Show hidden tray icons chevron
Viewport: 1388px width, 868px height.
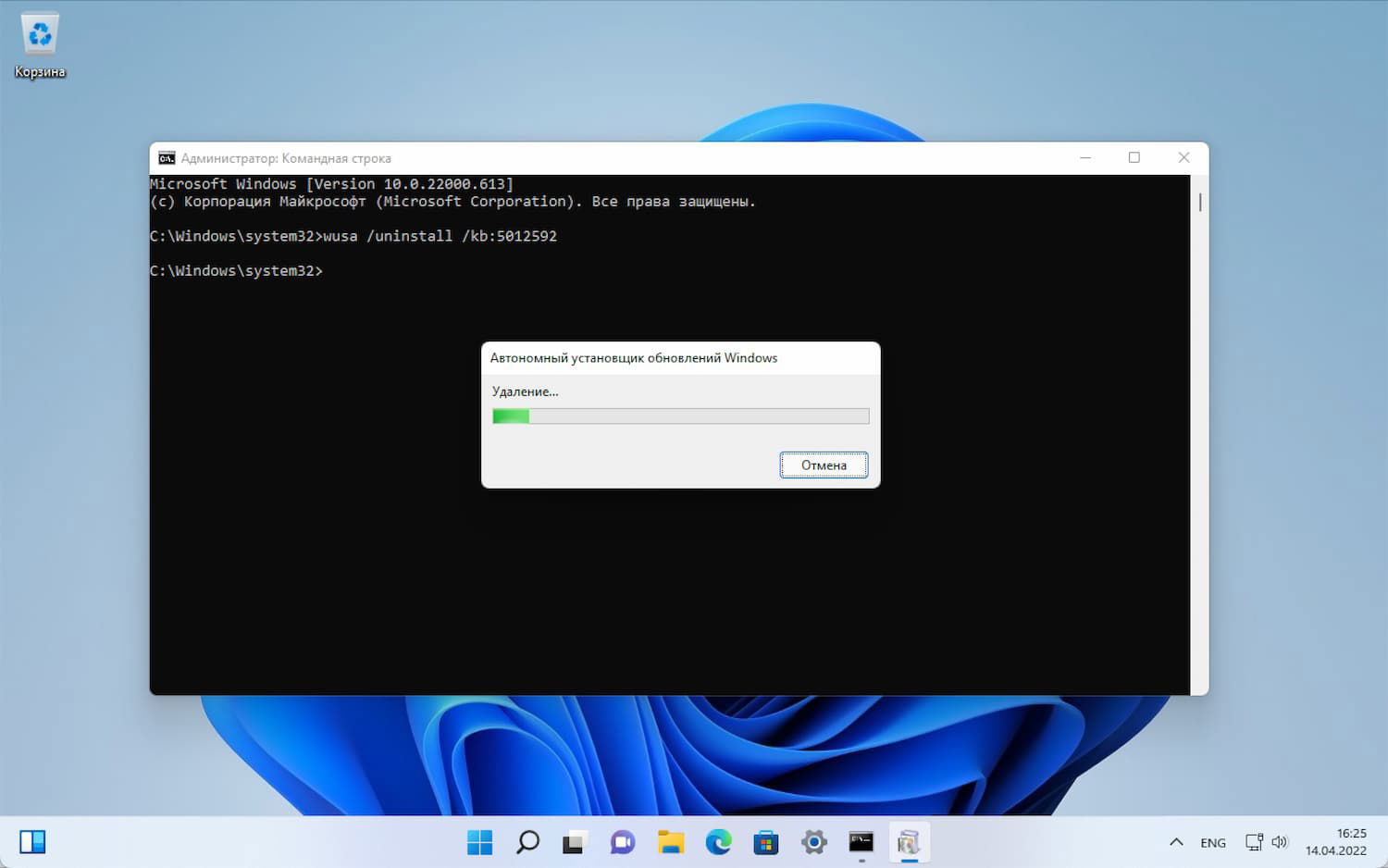coord(1176,842)
